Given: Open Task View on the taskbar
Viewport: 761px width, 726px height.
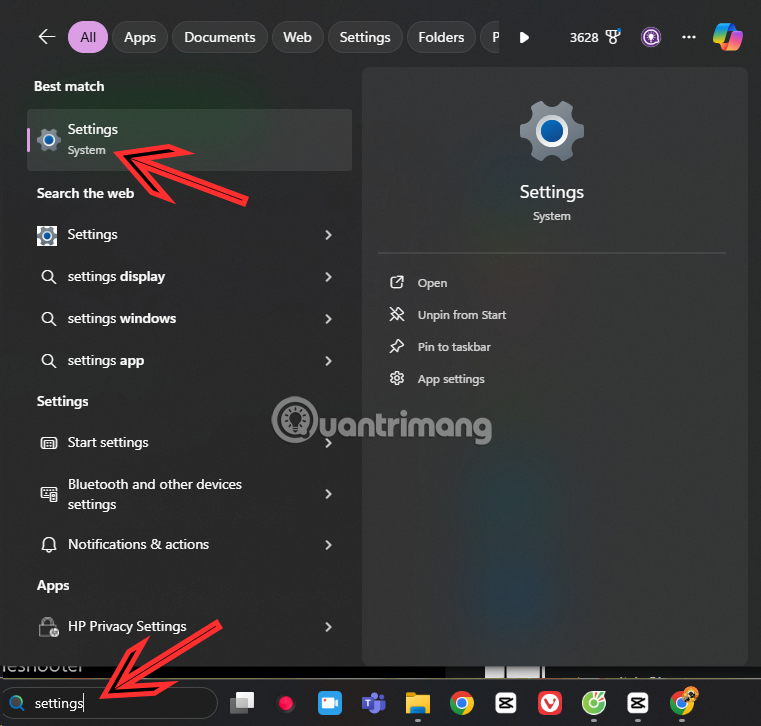Looking at the screenshot, I should tap(242, 703).
